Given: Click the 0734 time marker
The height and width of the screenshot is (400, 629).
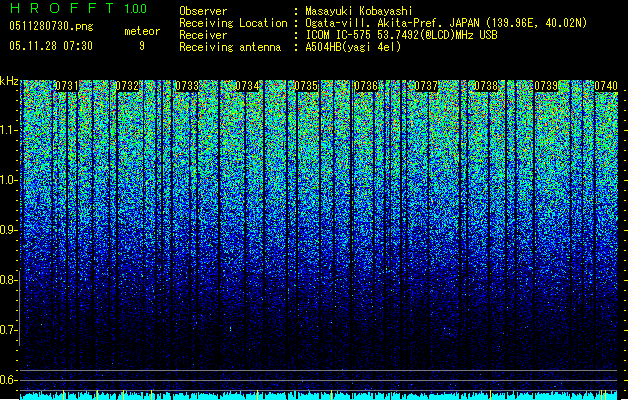Looking at the screenshot, I should click(x=247, y=86).
